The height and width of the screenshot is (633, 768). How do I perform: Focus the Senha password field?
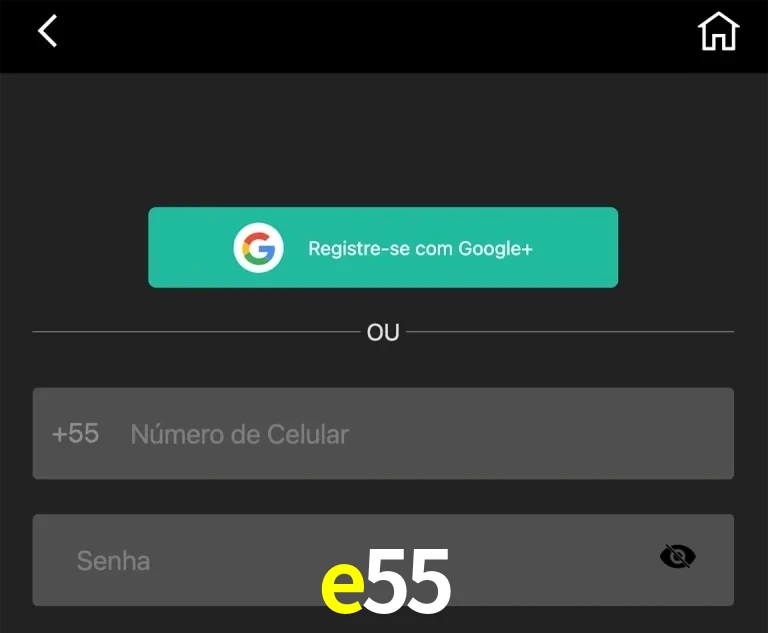pos(383,560)
